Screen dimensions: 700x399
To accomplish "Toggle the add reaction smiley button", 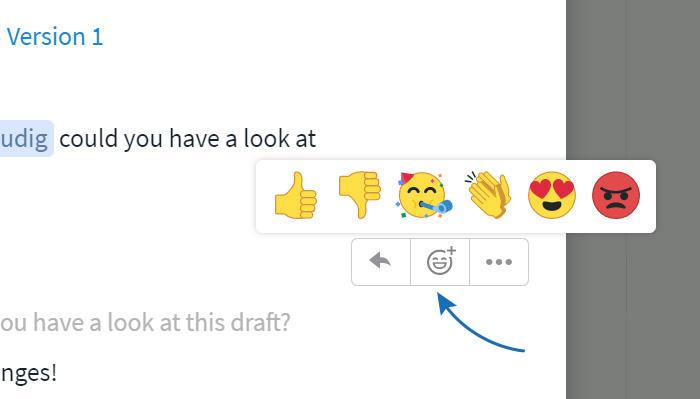I will (x=440, y=262).
